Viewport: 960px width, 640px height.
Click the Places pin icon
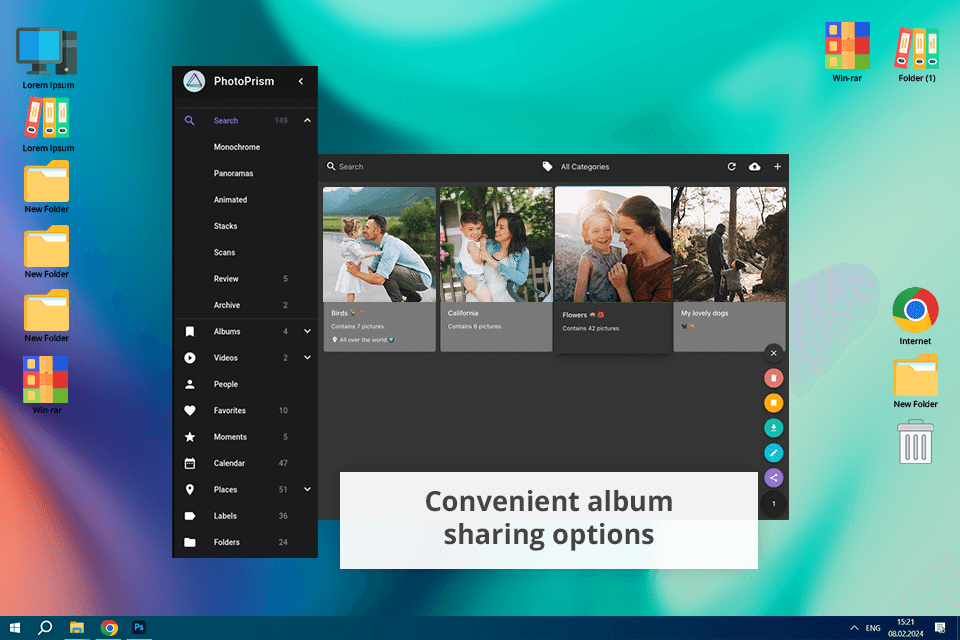(x=190, y=489)
